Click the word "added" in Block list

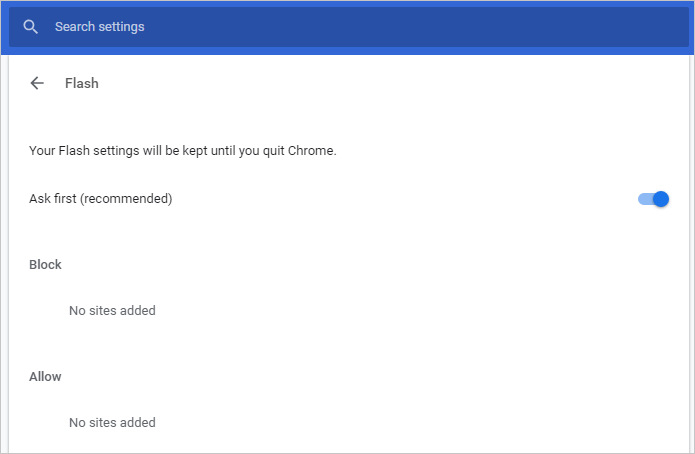137,311
